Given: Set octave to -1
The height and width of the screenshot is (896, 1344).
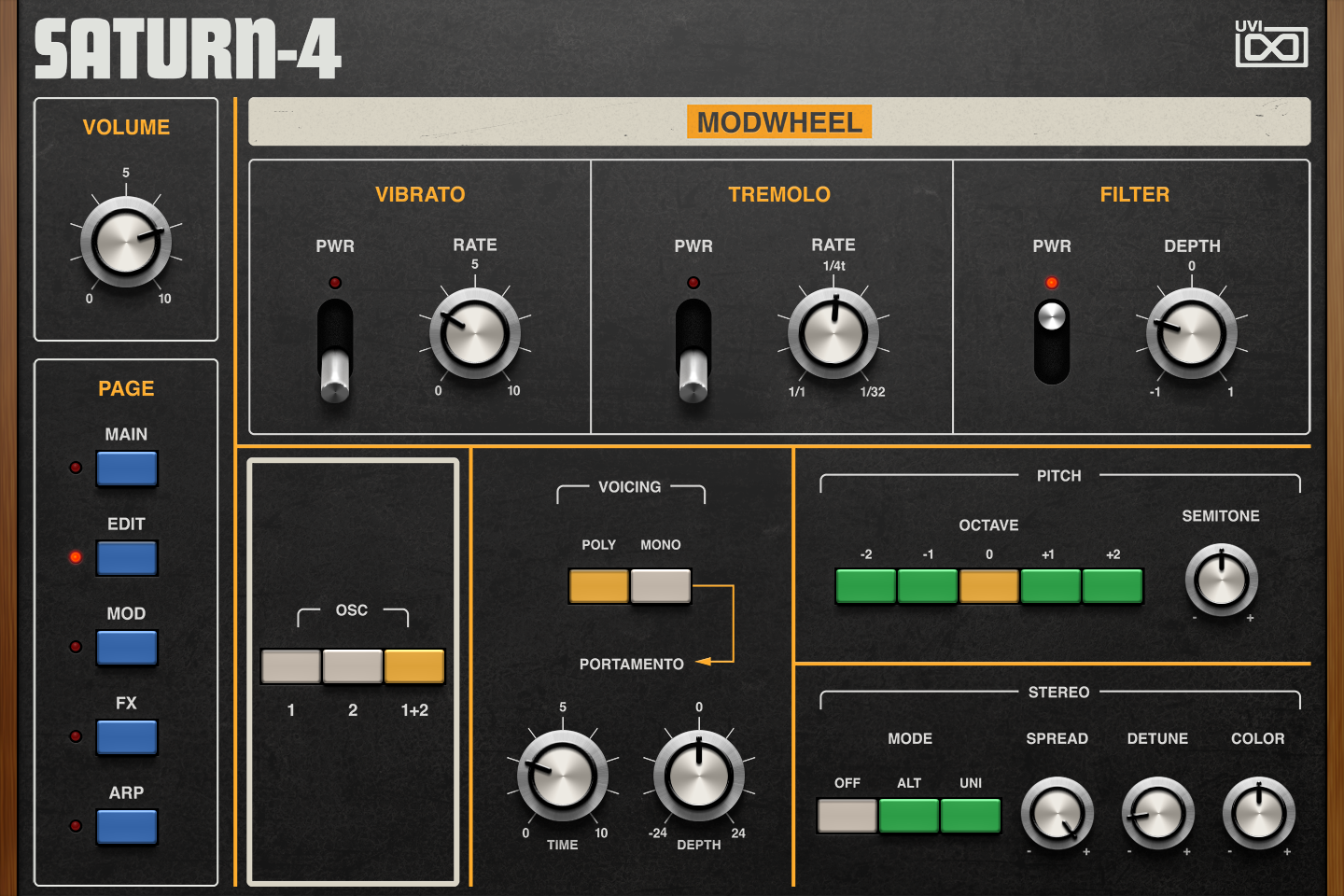Looking at the screenshot, I should pyautogui.click(x=928, y=586).
